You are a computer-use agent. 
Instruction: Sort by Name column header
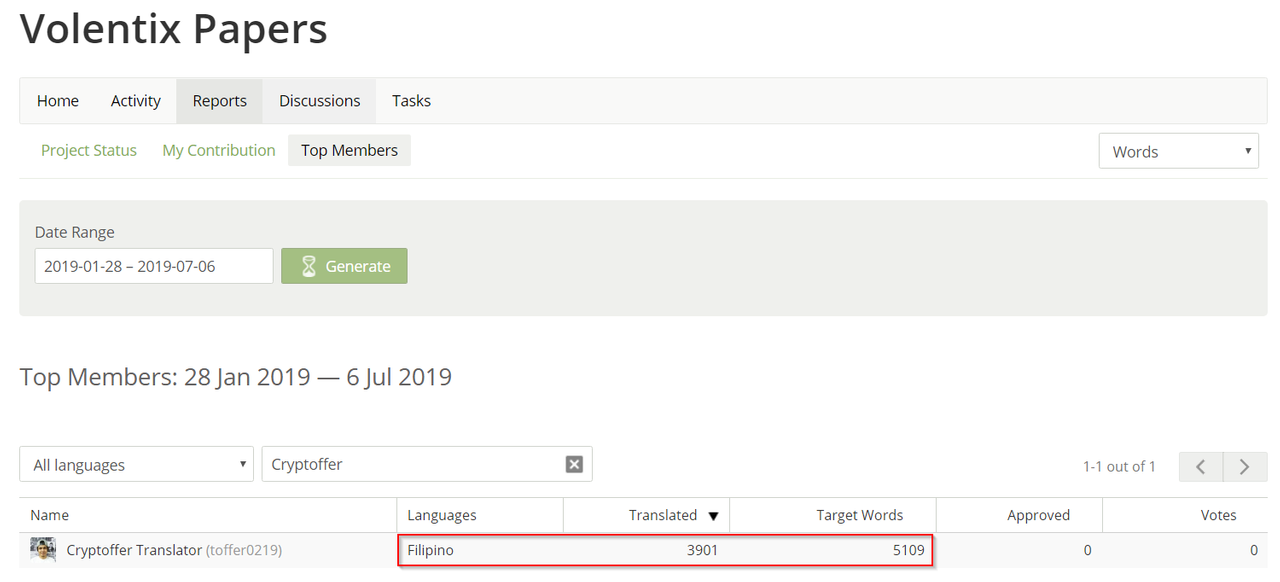[x=49, y=515]
